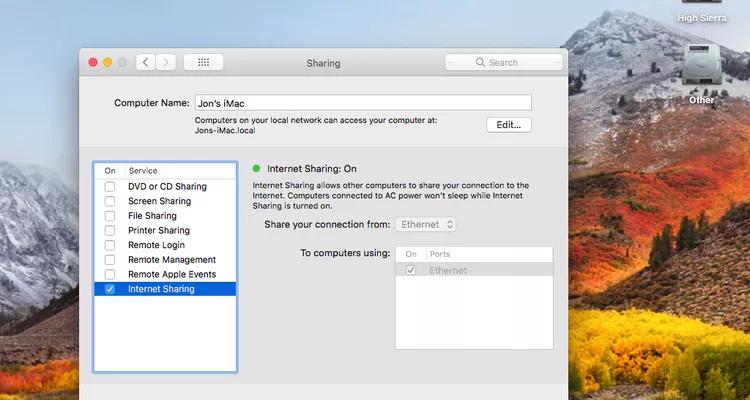Image resolution: width=750 pixels, height=400 pixels.
Task: Select the Remote Login service label
Action: (x=156, y=245)
